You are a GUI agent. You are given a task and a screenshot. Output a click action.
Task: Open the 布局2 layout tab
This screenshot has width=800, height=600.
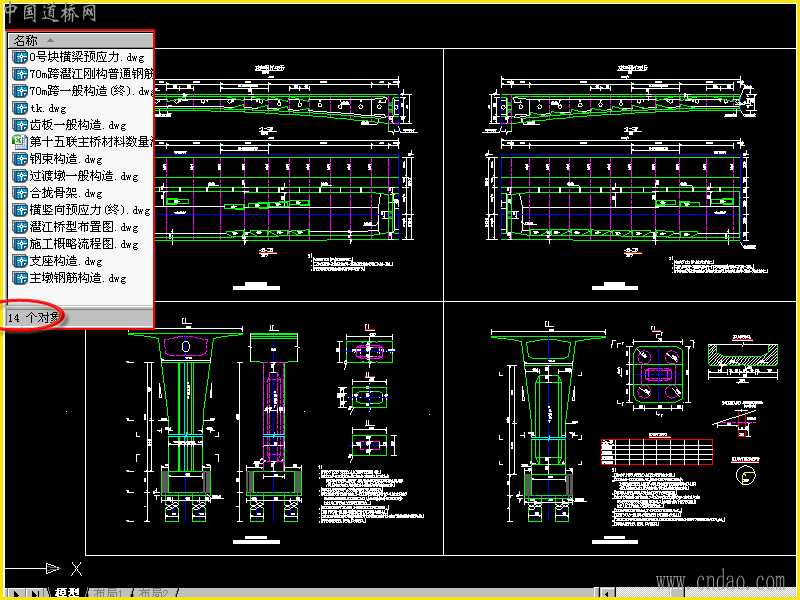(153, 593)
